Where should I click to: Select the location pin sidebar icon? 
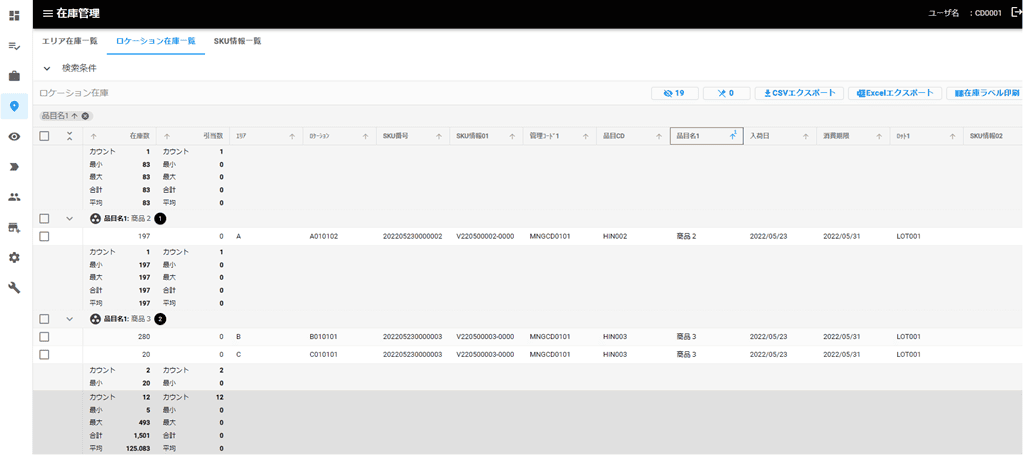tap(14, 106)
